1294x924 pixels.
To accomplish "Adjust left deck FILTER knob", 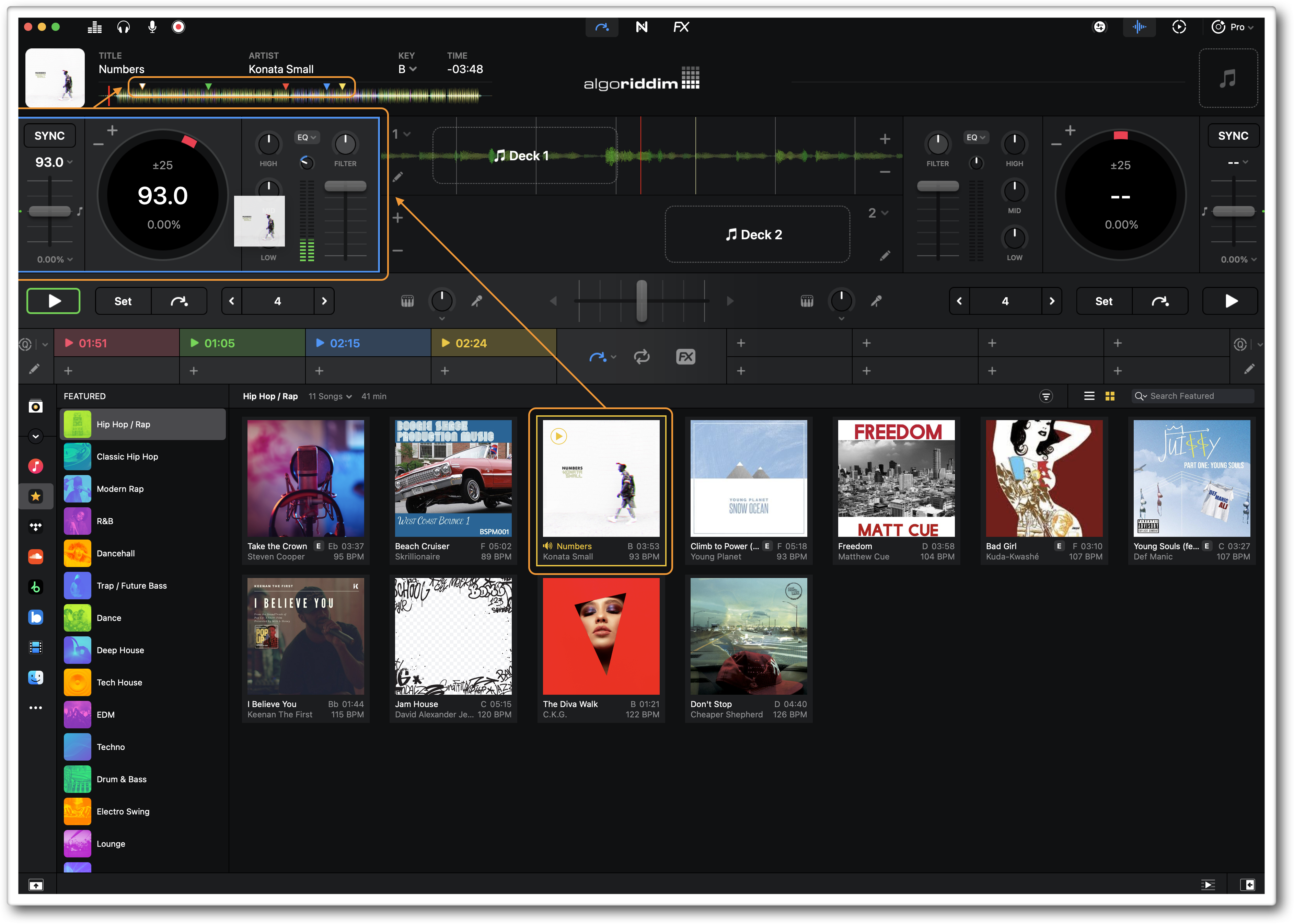I will [x=345, y=144].
